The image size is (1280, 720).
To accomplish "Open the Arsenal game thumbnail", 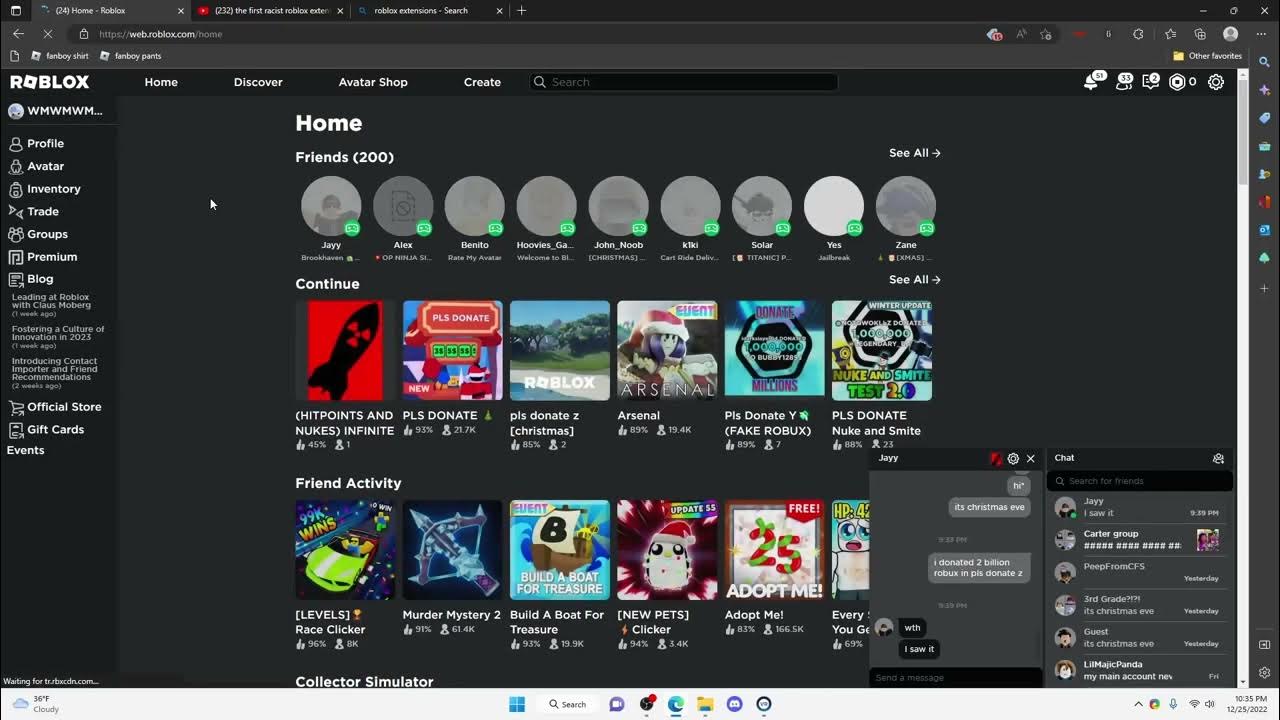I will (667, 351).
